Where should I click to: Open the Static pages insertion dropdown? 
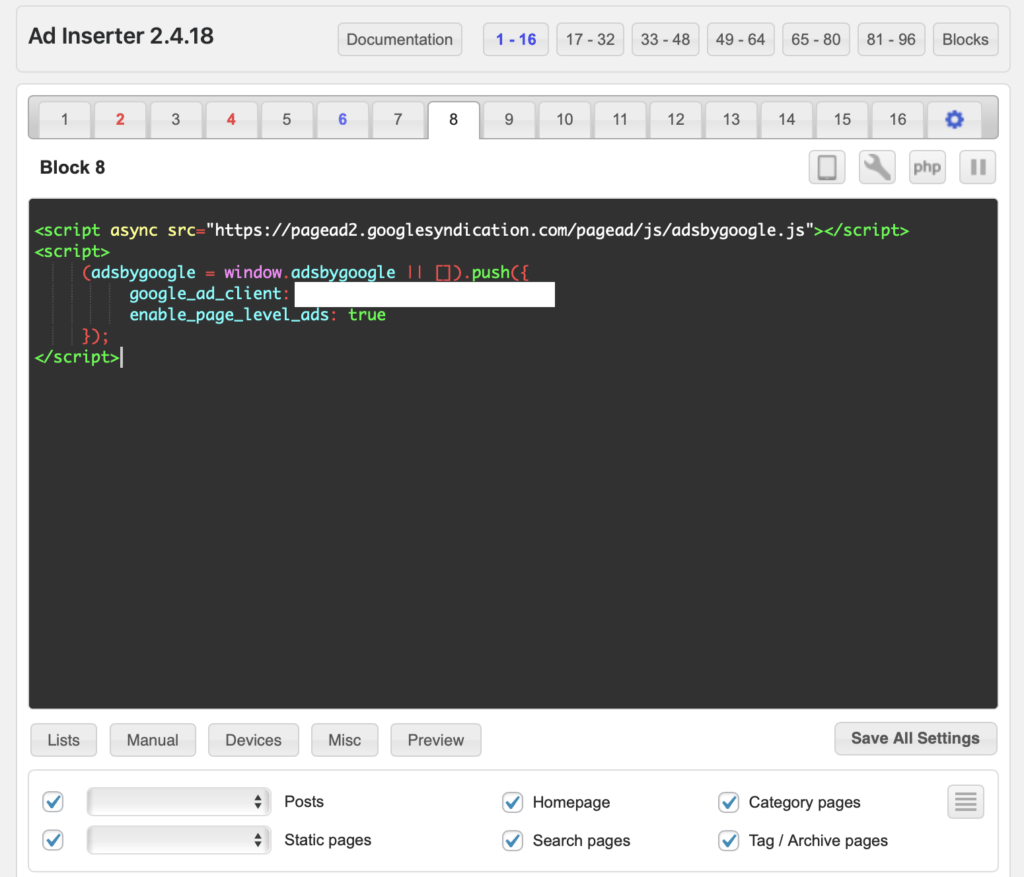178,840
